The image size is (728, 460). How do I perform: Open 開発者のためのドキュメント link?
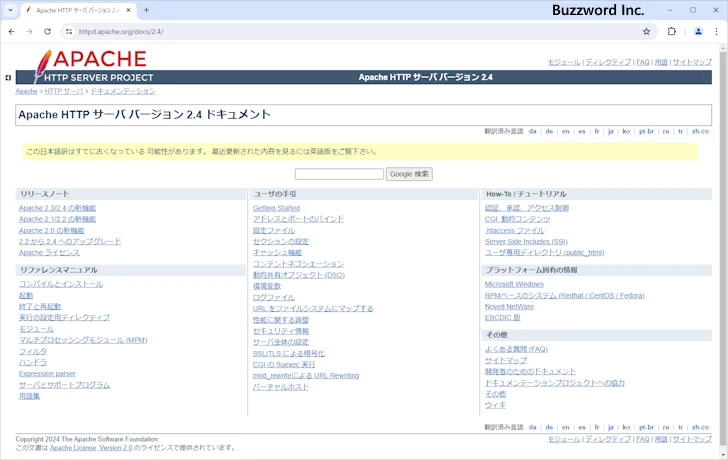tap(530, 372)
